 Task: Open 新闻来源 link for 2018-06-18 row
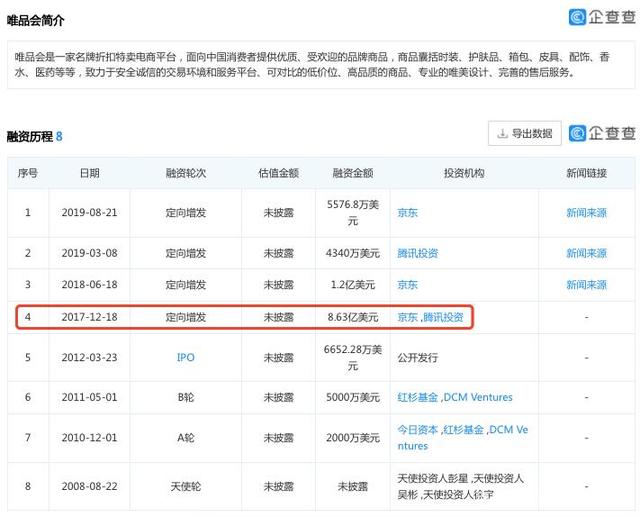click(587, 285)
